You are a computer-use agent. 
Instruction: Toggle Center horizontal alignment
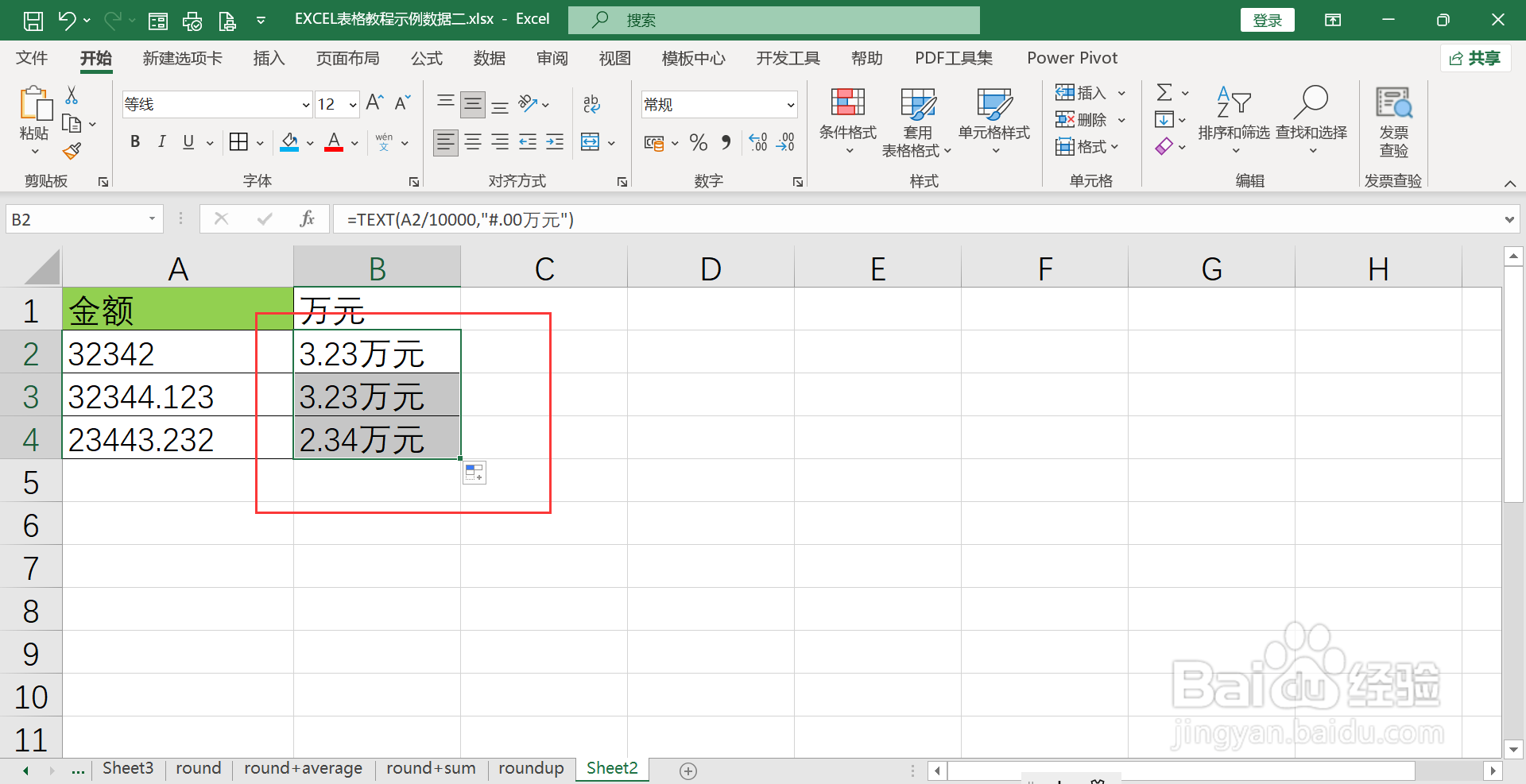point(473,143)
